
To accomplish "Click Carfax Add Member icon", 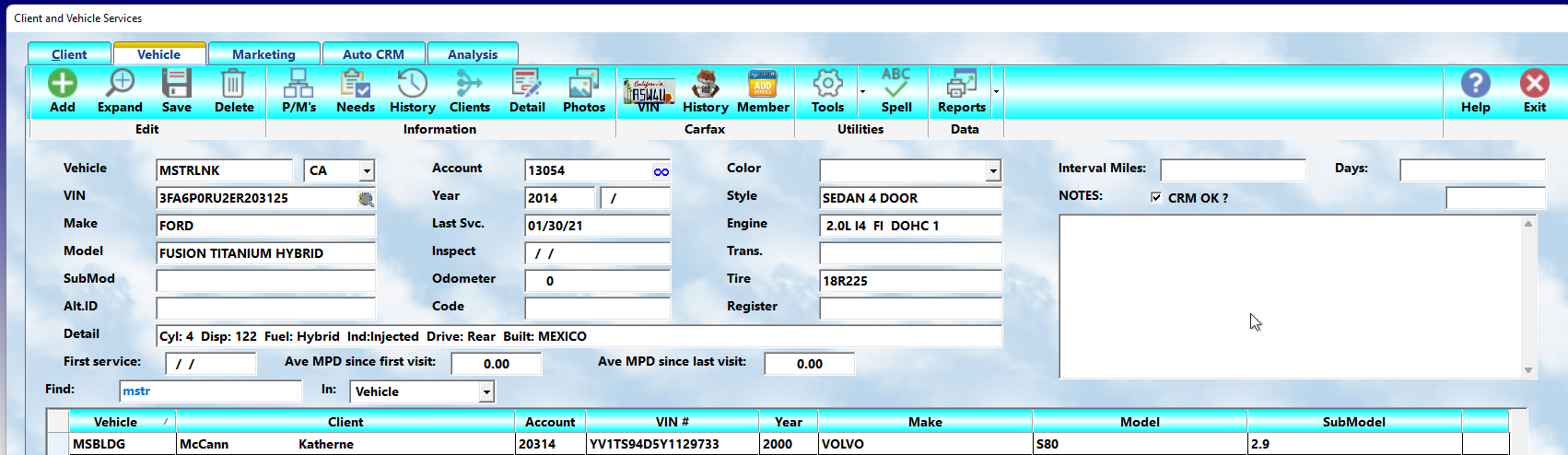I will [763, 84].
